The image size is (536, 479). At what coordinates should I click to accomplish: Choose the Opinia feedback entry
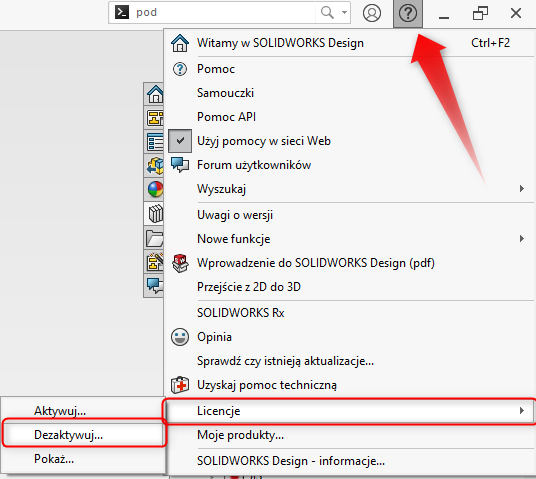click(350, 337)
